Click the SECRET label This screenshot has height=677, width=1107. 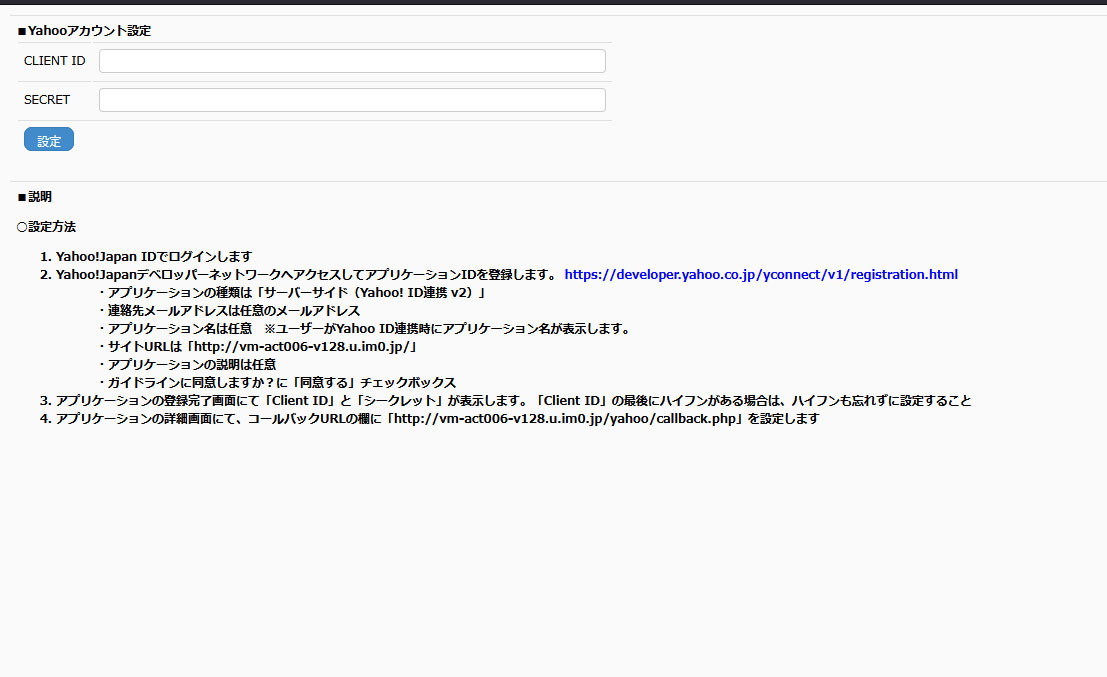[47, 100]
